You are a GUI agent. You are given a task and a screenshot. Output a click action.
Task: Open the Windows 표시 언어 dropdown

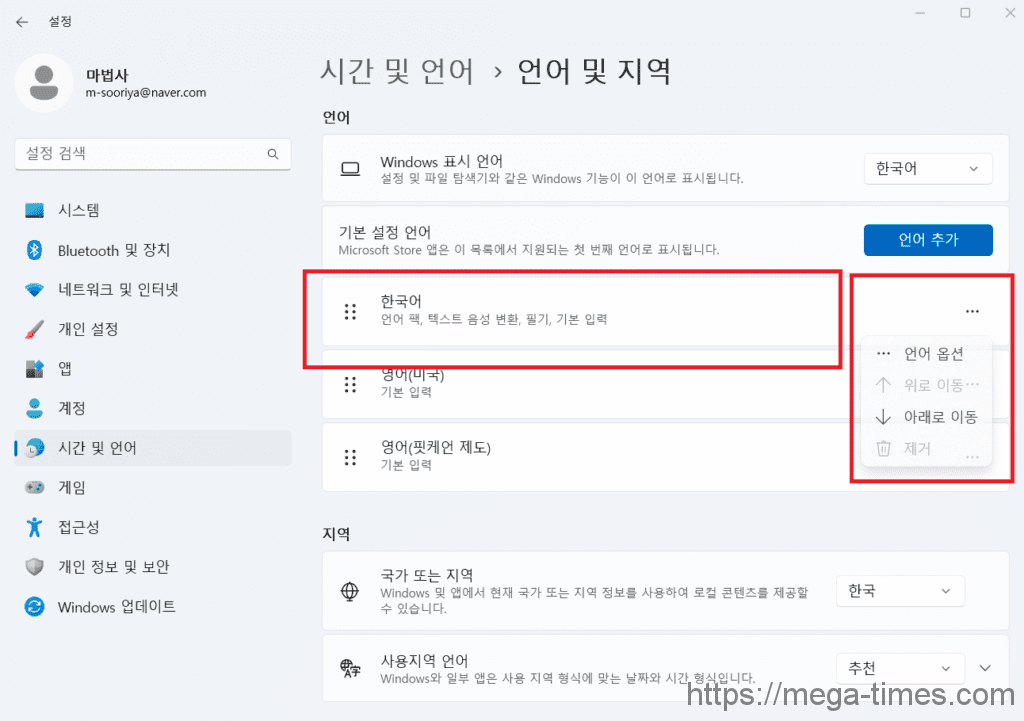point(927,169)
